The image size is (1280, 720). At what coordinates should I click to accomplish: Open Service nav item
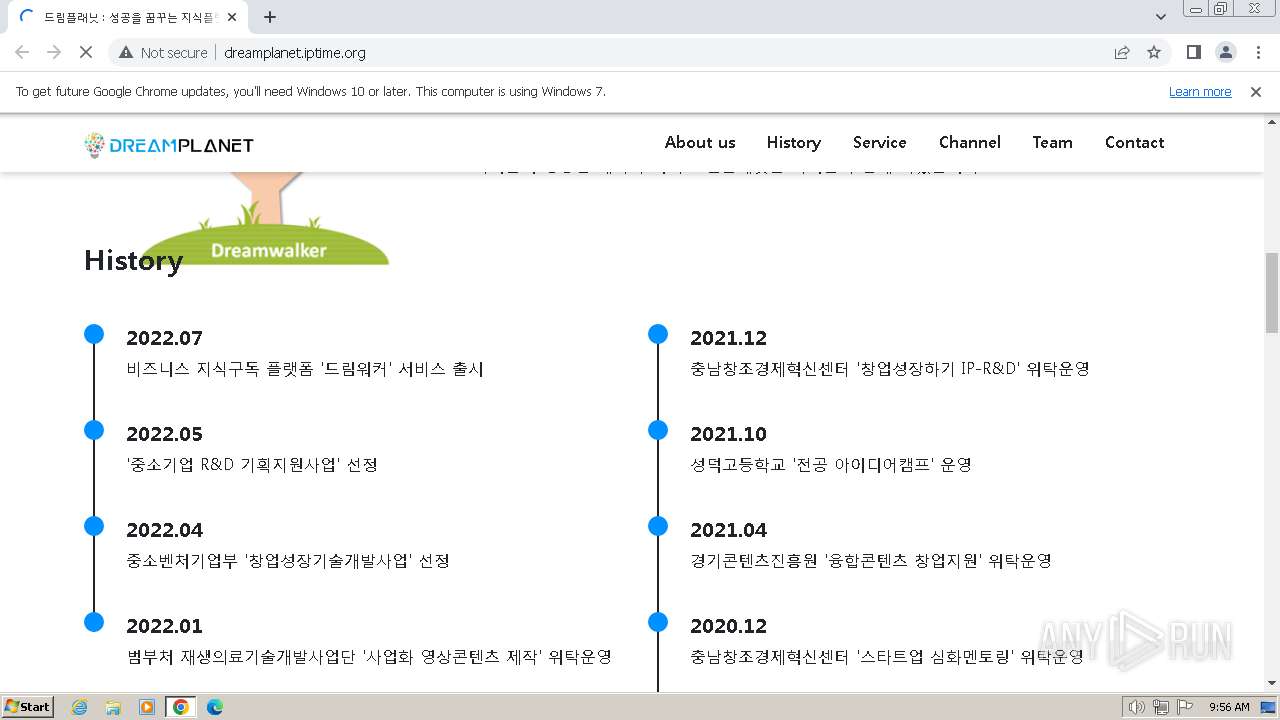click(880, 142)
